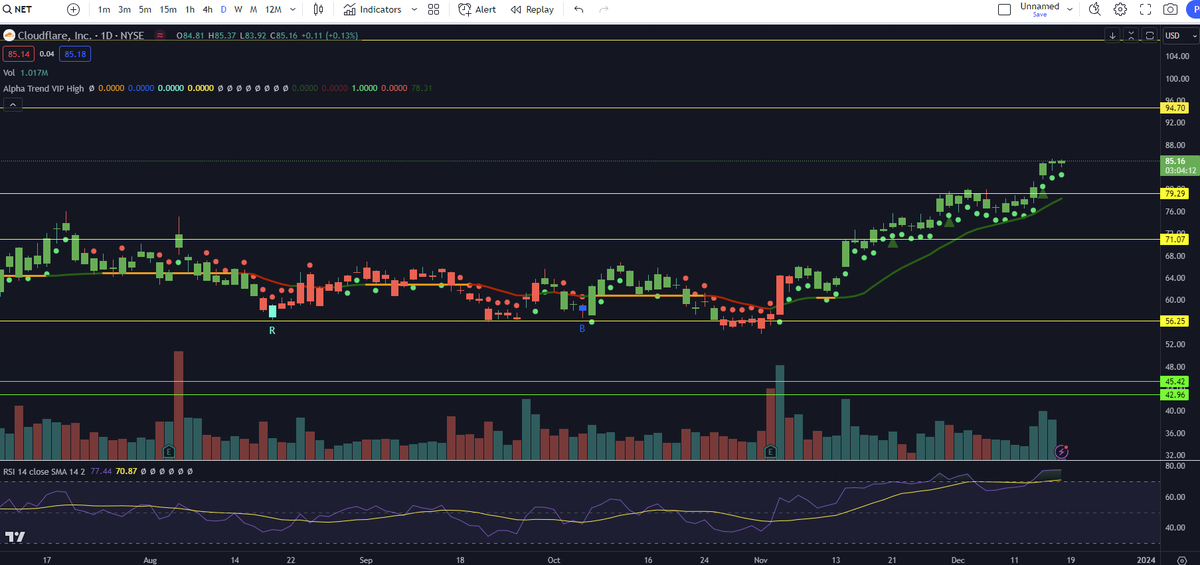Add a symbol with the plus icon
Image resolution: width=1200 pixels, height=565 pixels.
(x=73, y=9)
